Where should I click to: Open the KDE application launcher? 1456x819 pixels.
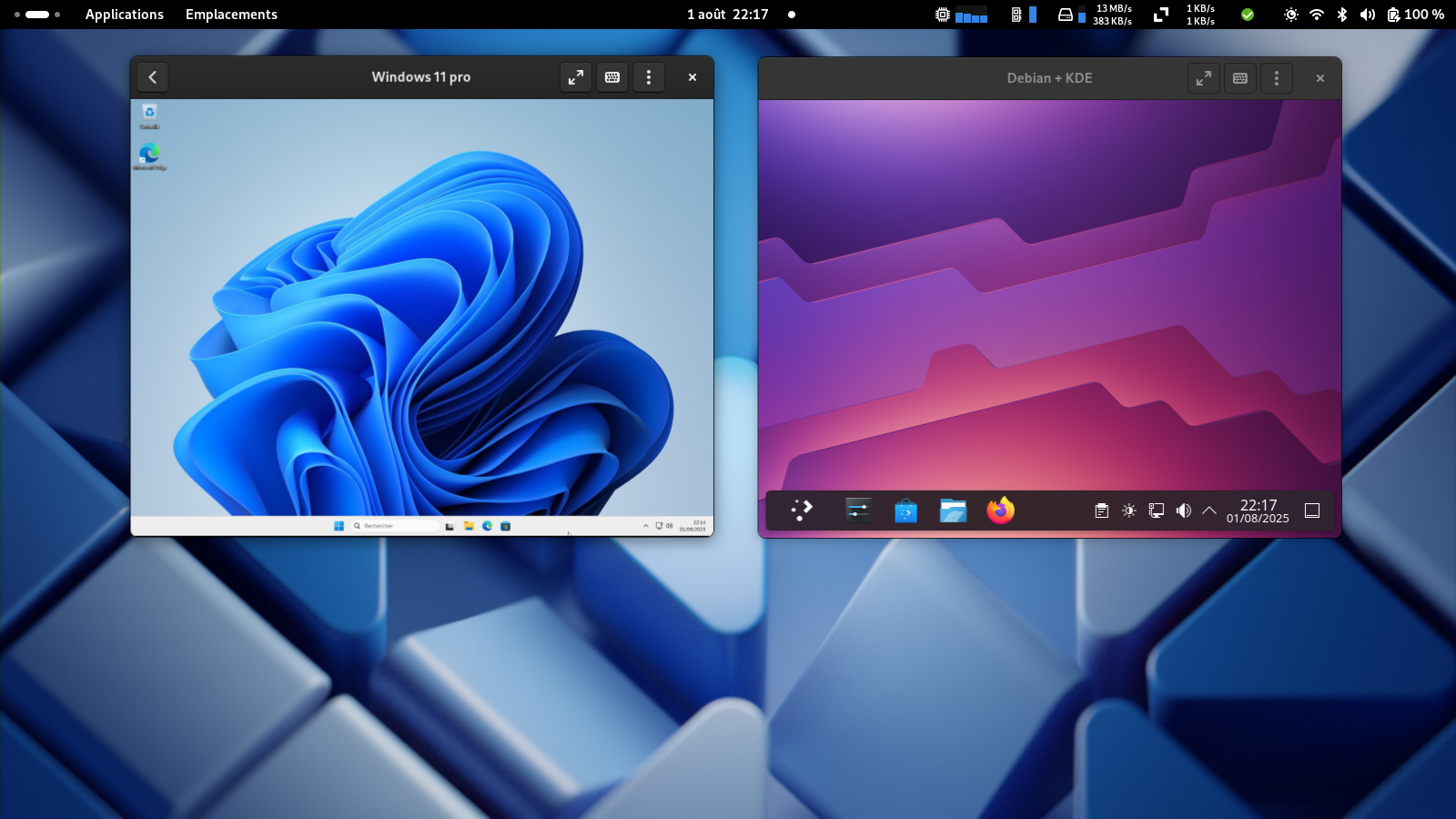[802, 511]
